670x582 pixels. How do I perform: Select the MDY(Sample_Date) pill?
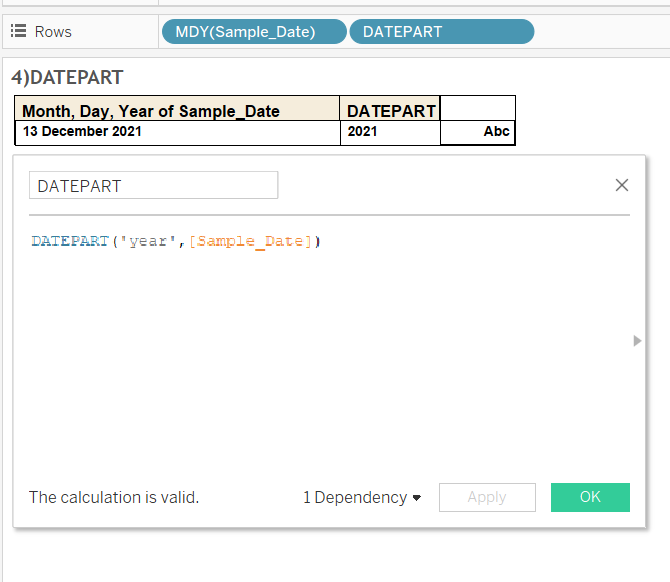click(x=254, y=32)
